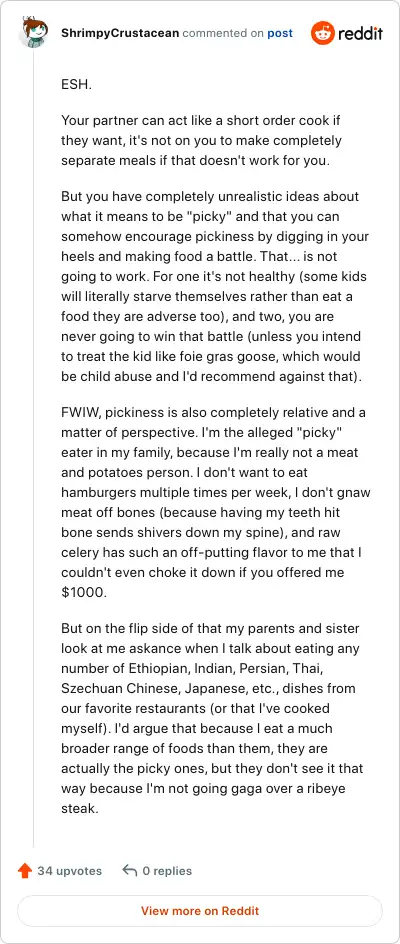
Task: Follow the blue "post" link
Action: click(x=280, y=33)
